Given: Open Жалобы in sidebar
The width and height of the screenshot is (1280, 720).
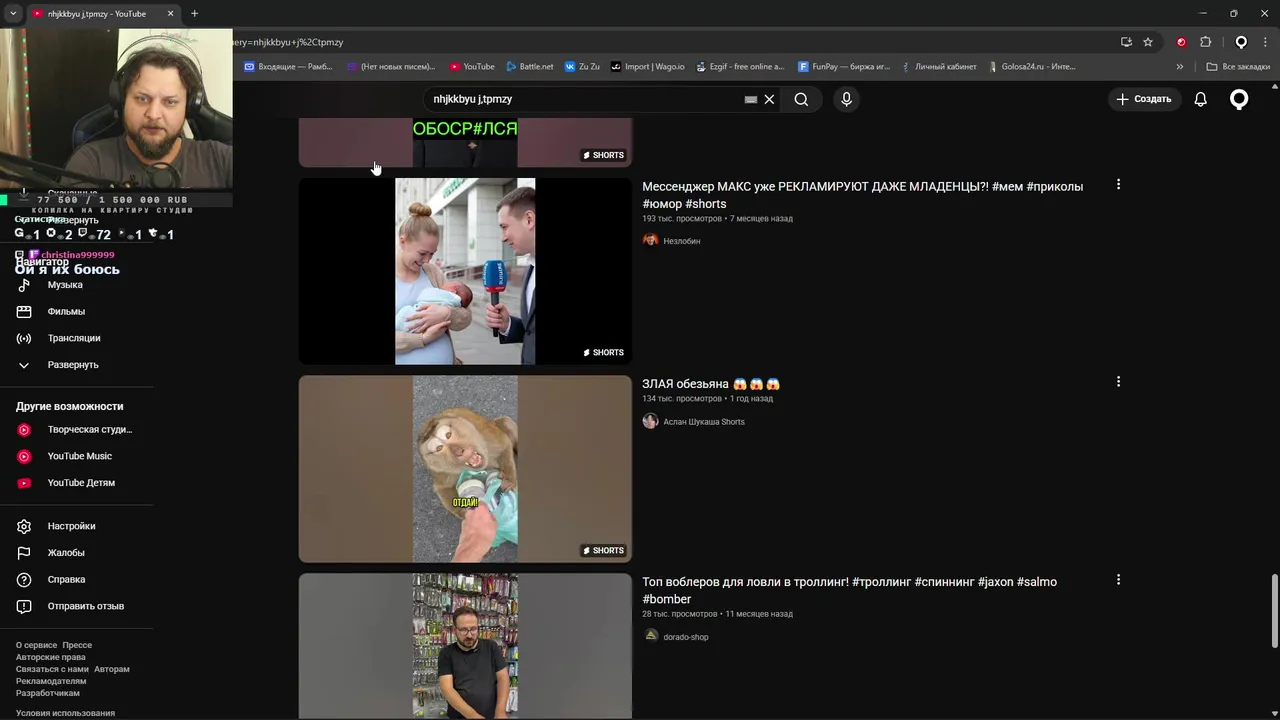Looking at the screenshot, I should click(66, 553).
